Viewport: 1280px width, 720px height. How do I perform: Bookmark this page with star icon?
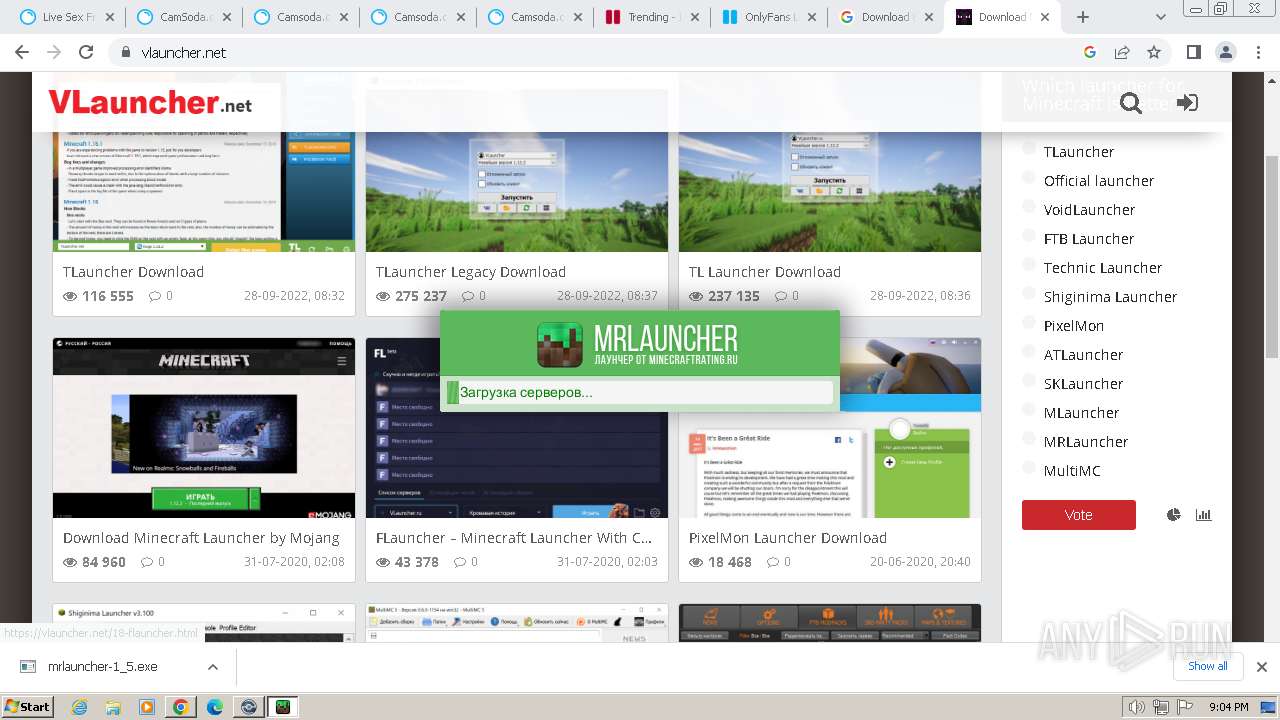click(x=1154, y=52)
